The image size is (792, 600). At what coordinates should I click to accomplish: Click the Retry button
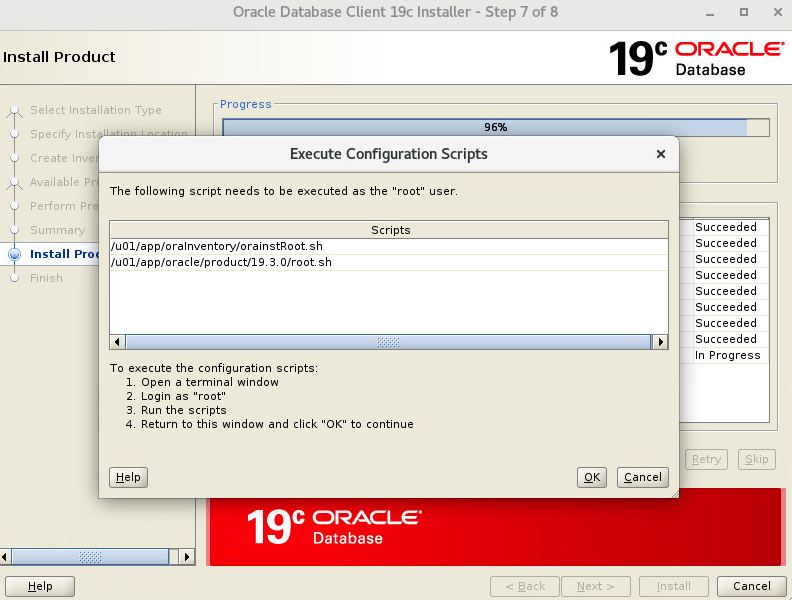click(706, 459)
